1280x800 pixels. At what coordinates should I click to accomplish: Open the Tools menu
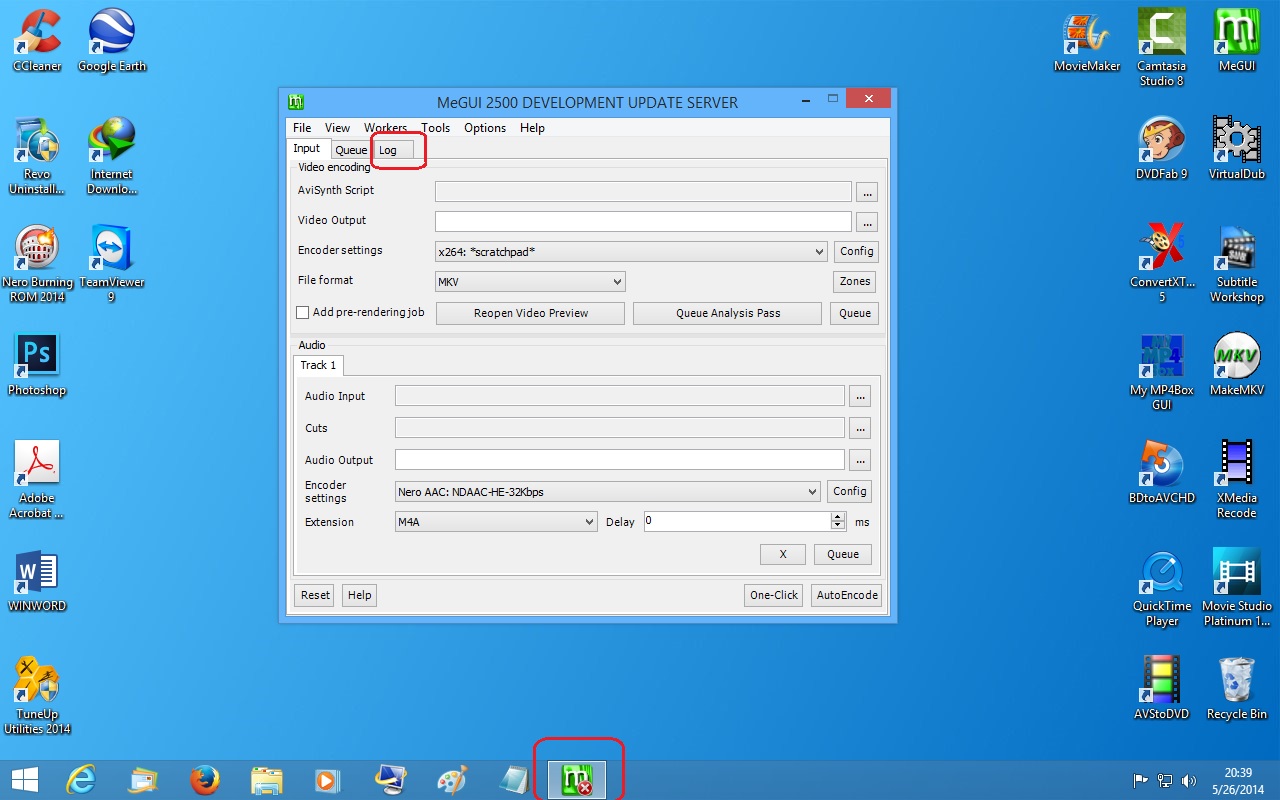[435, 128]
